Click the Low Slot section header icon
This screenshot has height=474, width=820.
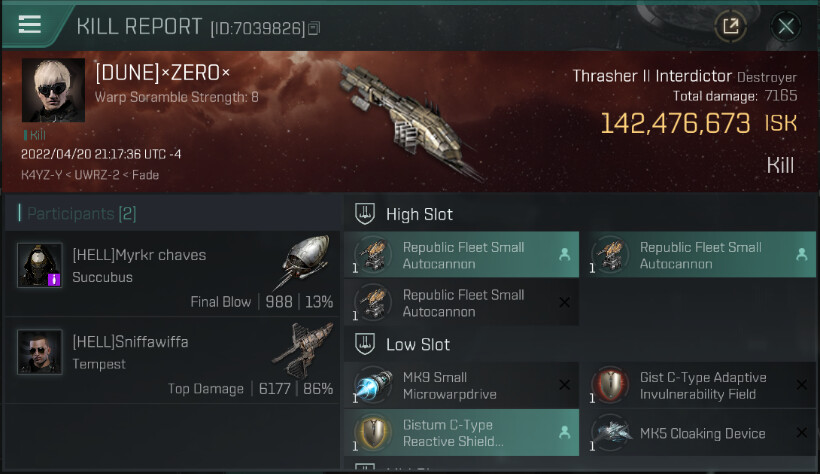pos(365,344)
